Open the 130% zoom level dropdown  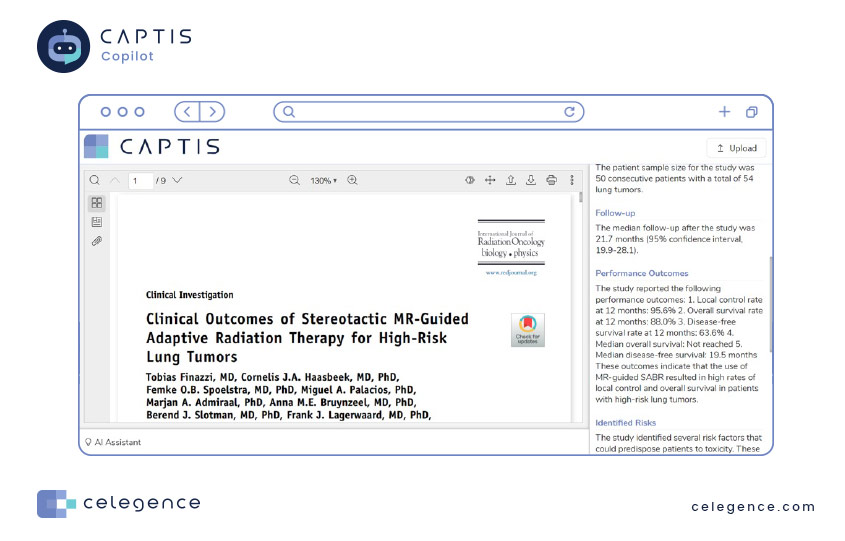(323, 181)
